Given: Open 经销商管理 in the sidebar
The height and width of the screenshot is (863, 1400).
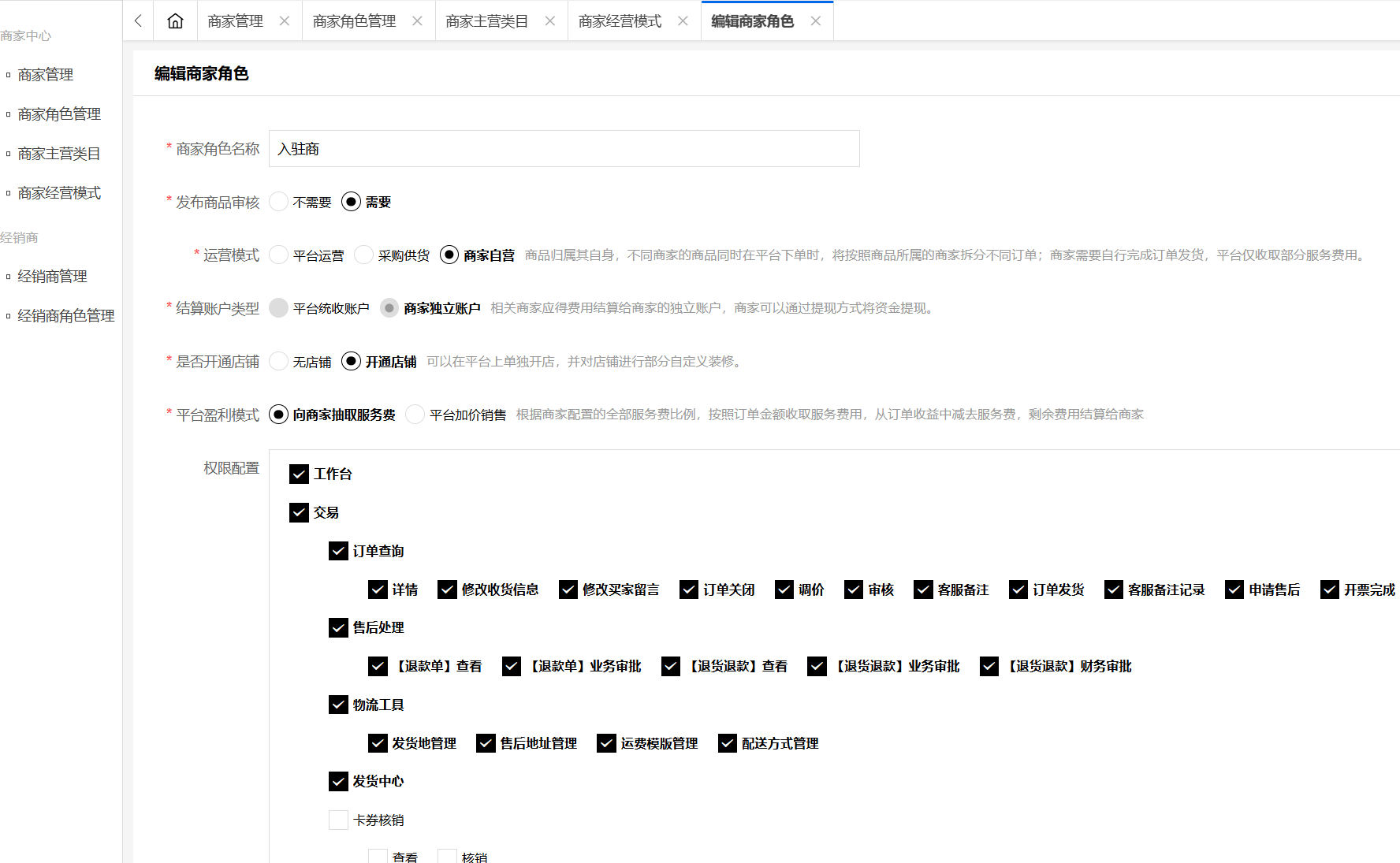Looking at the screenshot, I should tap(52, 277).
